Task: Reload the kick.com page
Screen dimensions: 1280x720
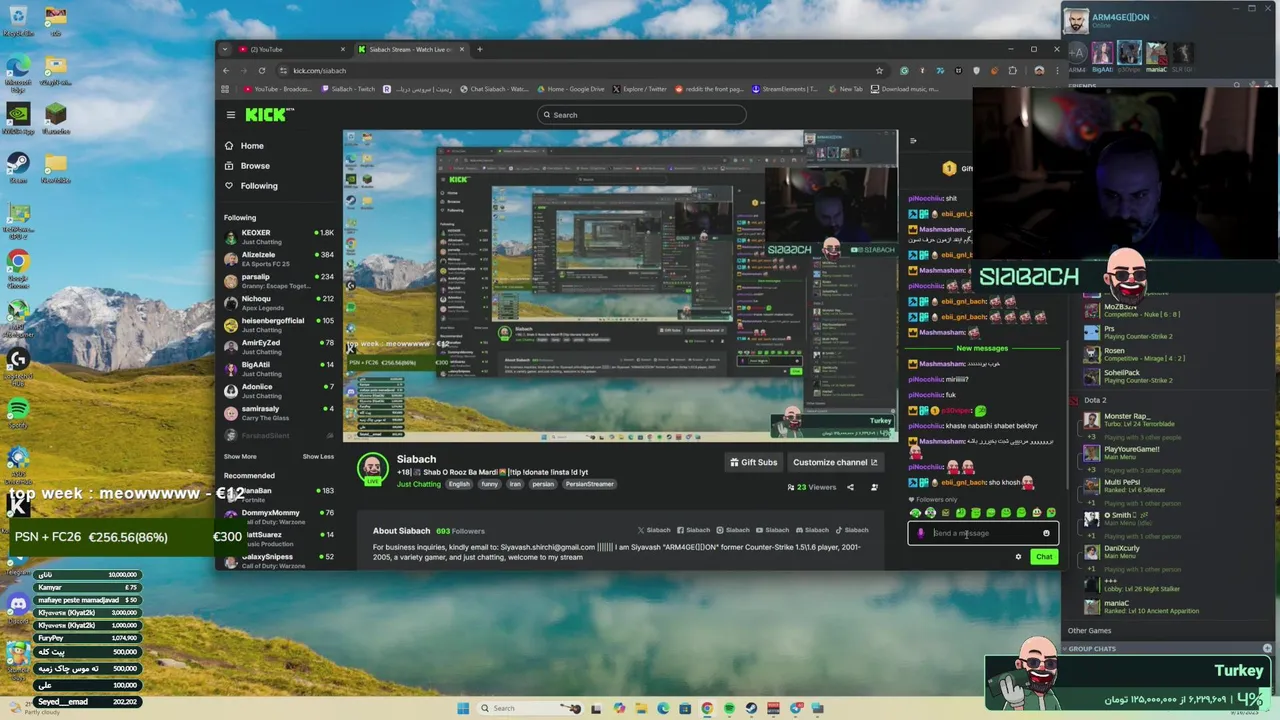Action: (x=262, y=71)
